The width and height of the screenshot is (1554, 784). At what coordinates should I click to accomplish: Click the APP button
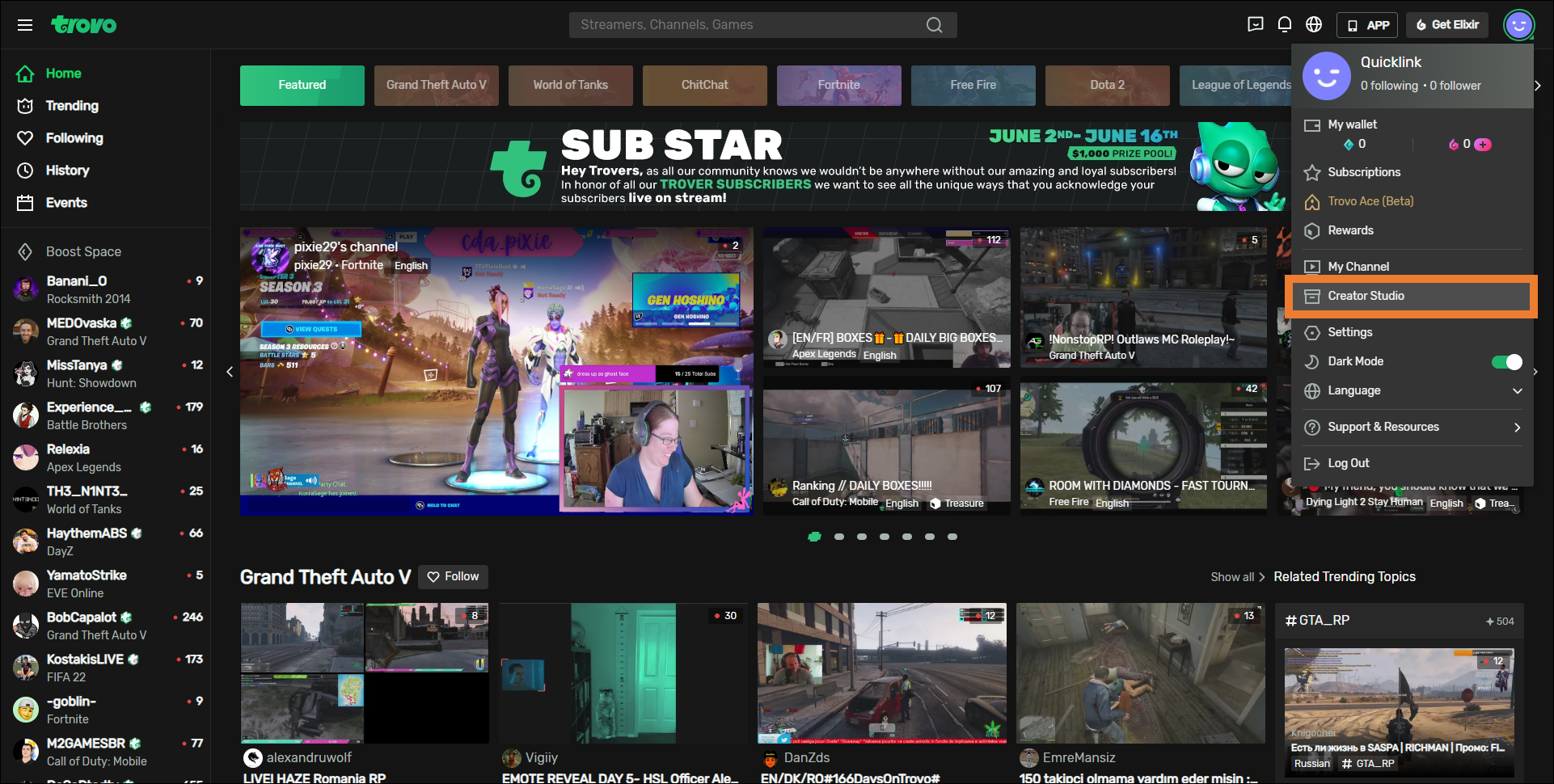(x=1367, y=25)
